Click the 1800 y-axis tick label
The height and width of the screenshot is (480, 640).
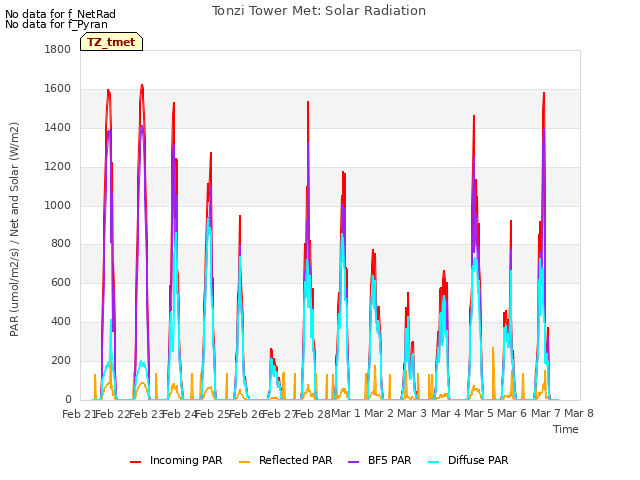(x=58, y=49)
